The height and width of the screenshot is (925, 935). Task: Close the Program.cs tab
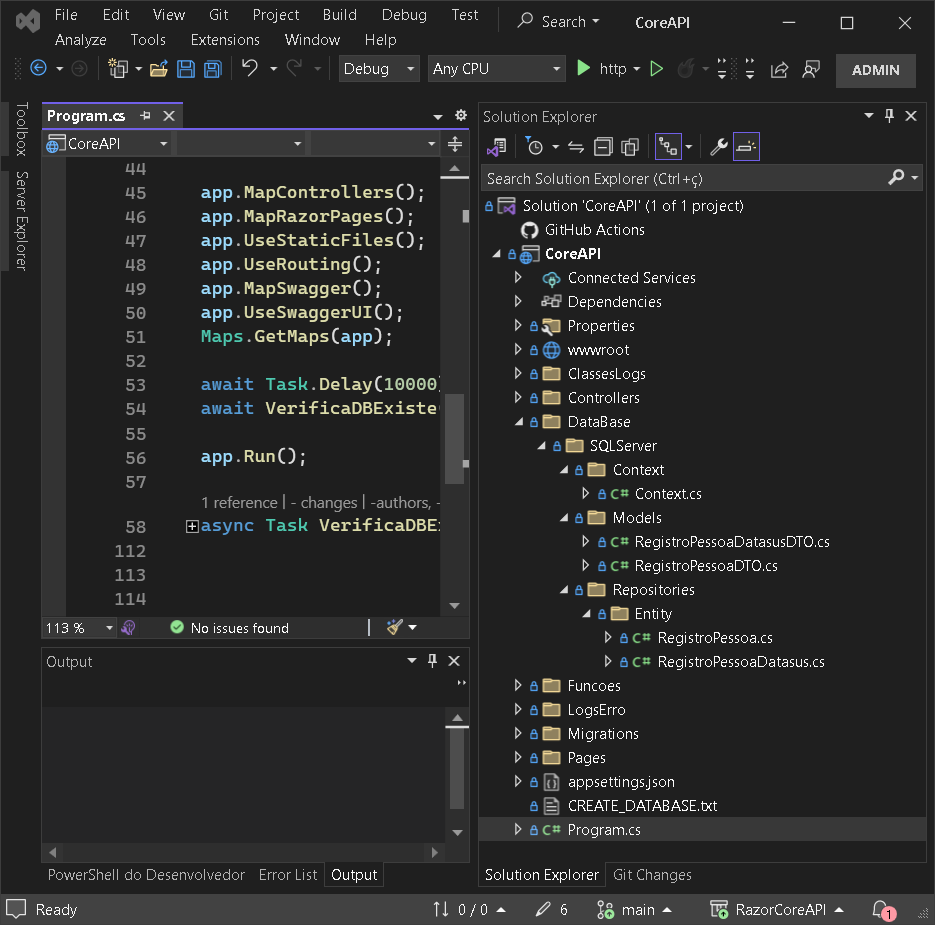(x=169, y=116)
